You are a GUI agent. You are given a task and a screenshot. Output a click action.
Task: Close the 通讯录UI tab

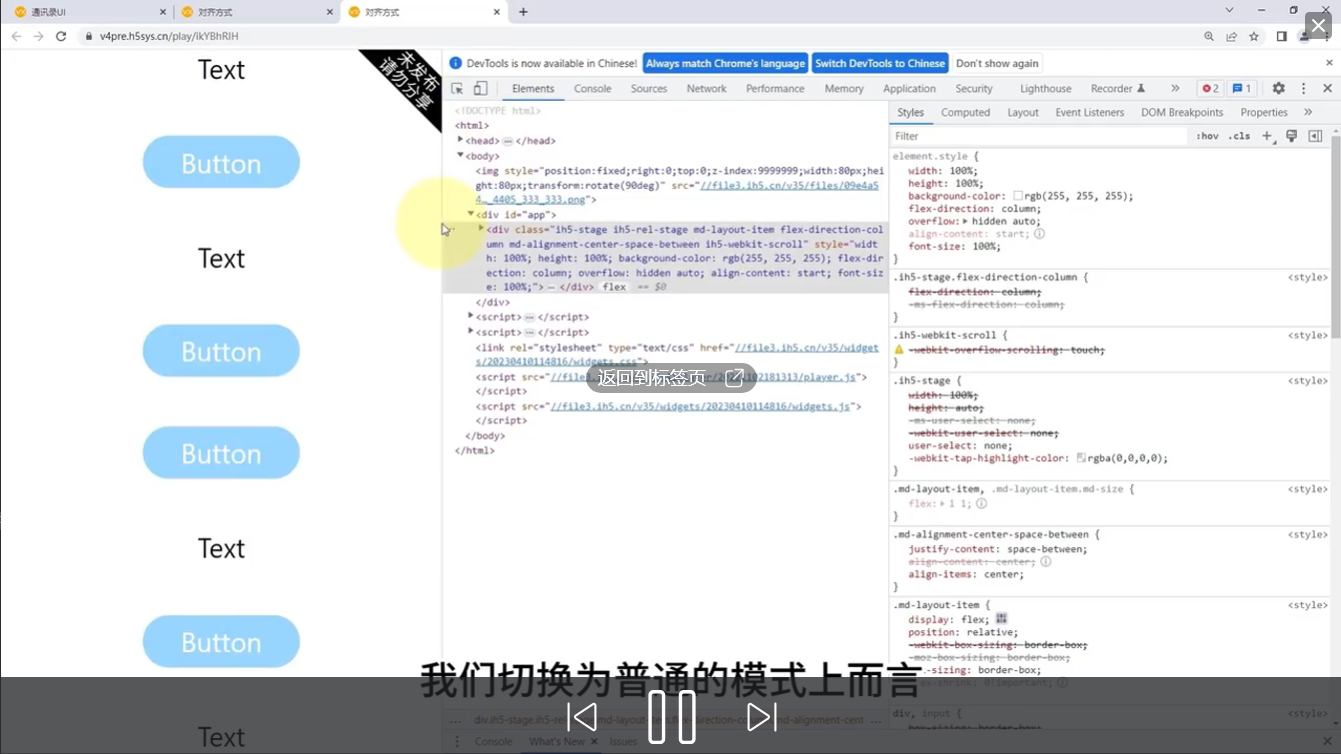tap(164, 12)
